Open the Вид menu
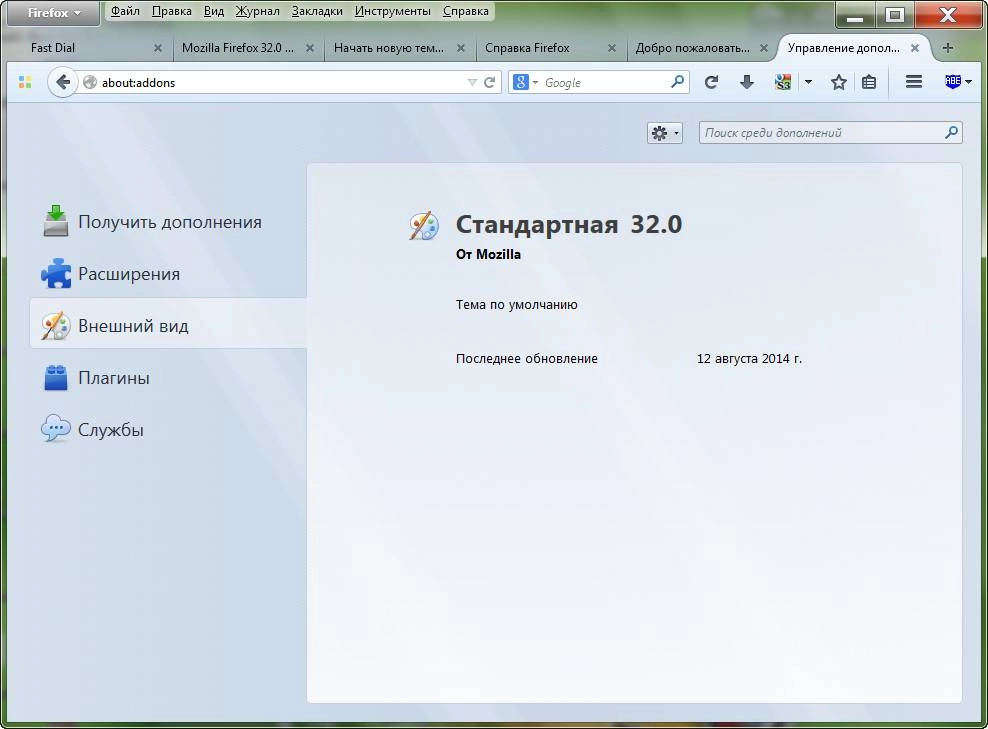Screen dimensions: 988x729 point(214,11)
